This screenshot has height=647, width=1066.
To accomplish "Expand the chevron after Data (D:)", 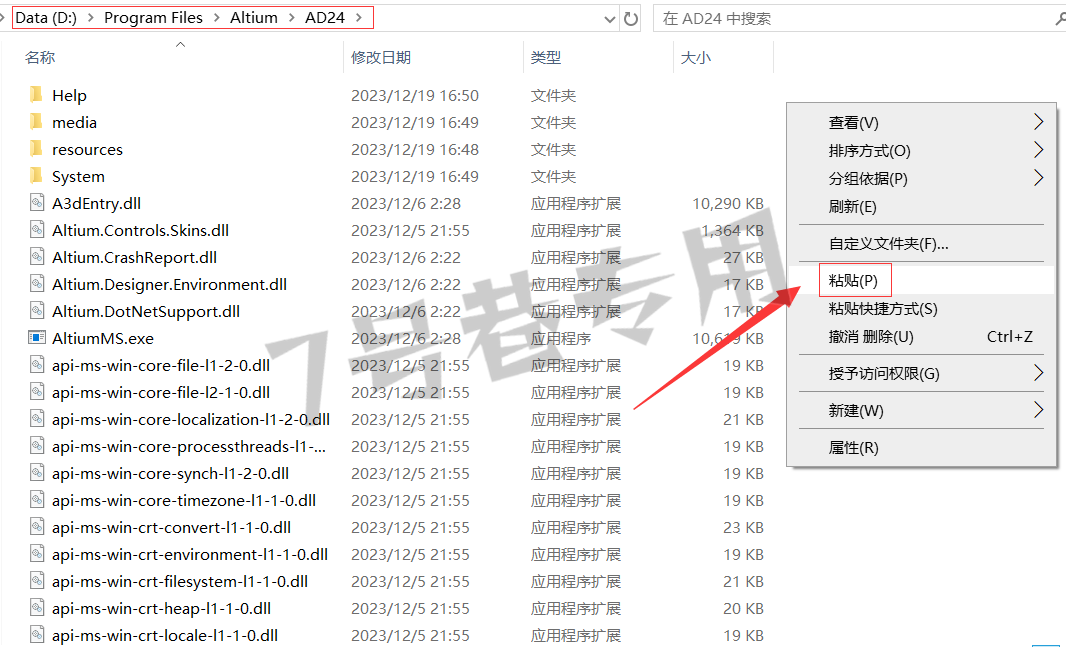I will point(90,18).
